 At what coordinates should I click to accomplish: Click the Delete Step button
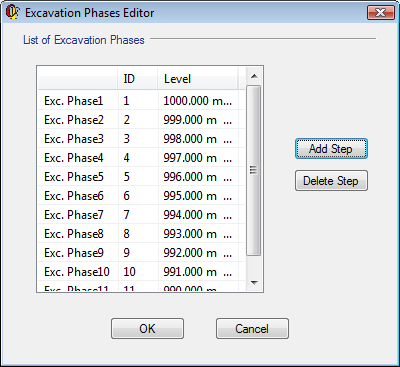pyautogui.click(x=331, y=181)
